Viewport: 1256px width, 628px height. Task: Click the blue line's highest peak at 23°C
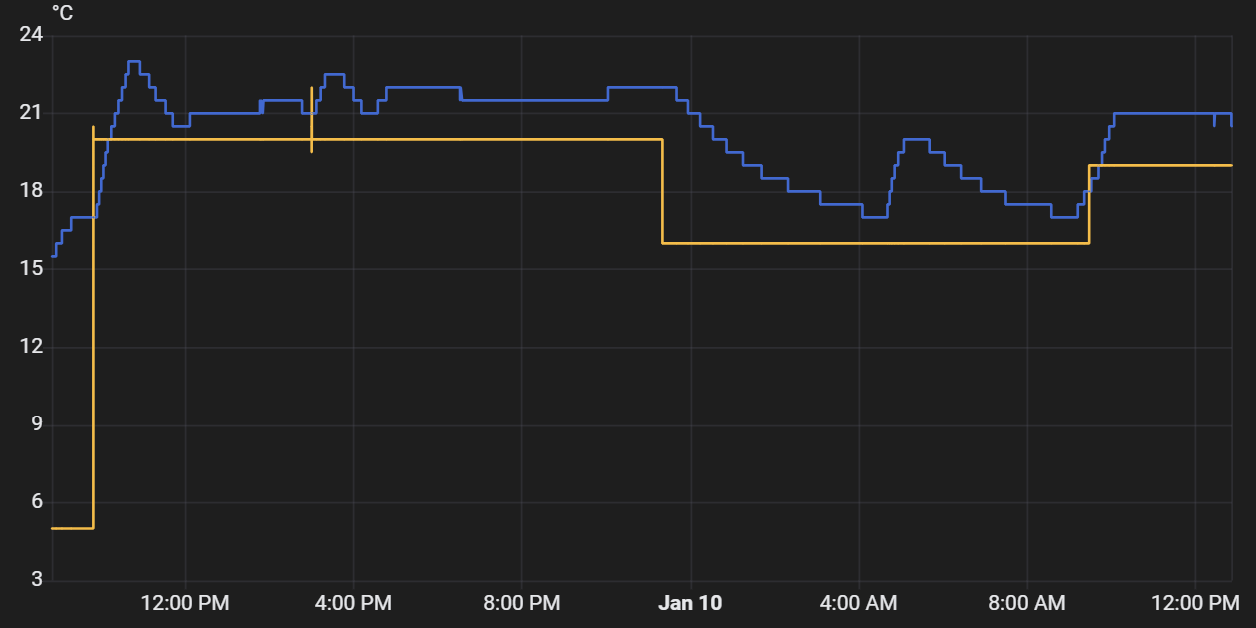(133, 62)
